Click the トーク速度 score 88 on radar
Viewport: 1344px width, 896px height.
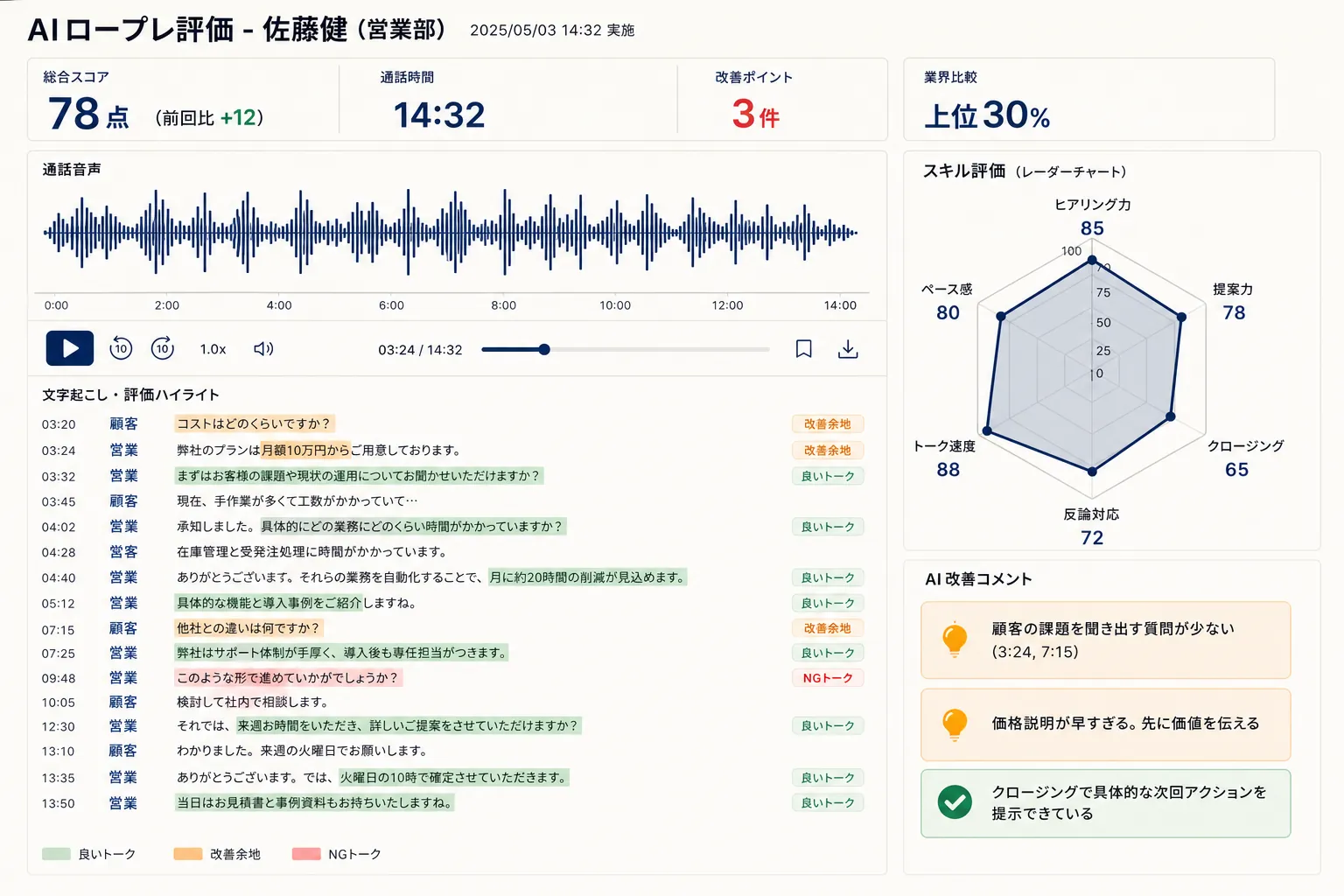coord(948,470)
